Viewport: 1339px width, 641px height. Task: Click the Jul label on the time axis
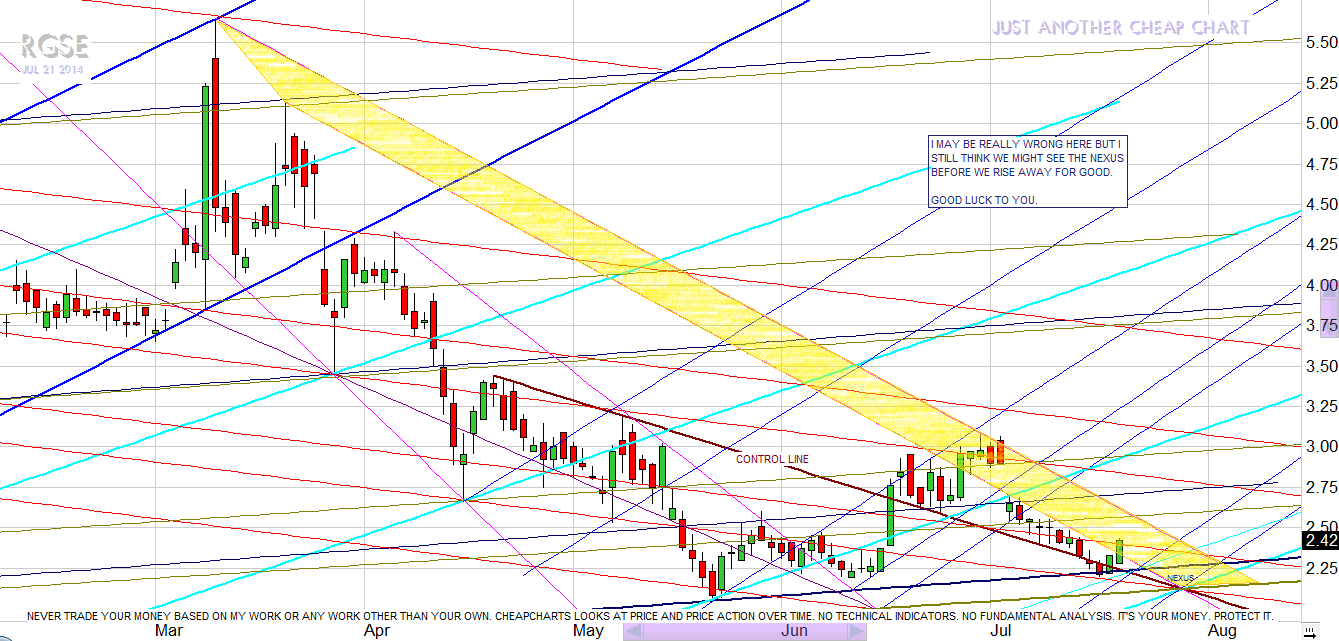tap(1003, 630)
